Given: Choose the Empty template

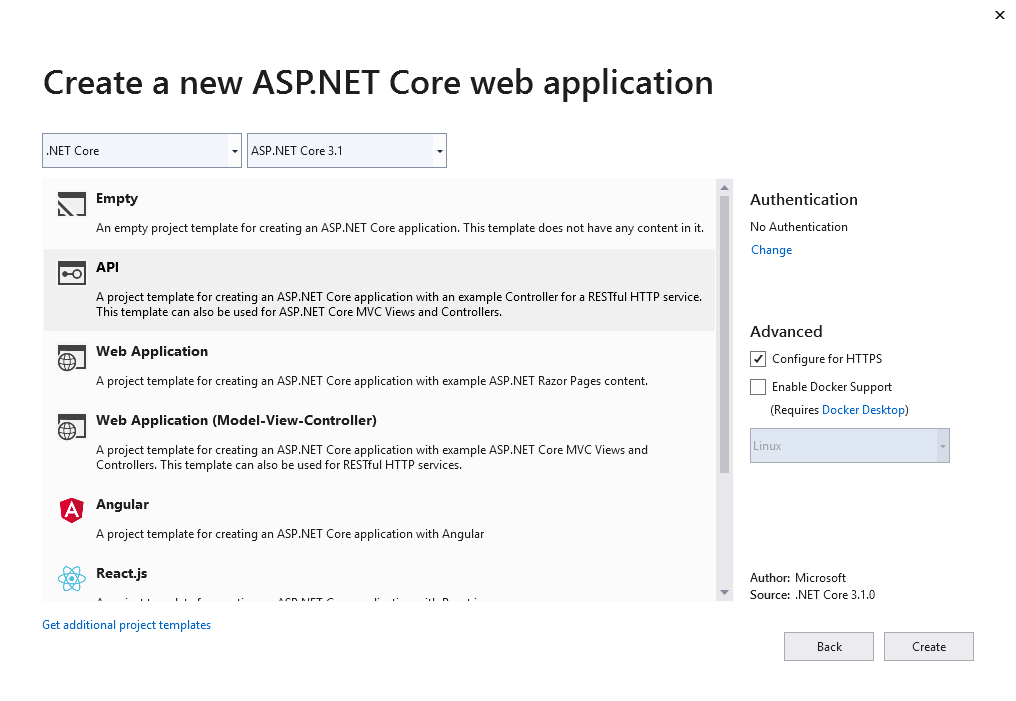Looking at the screenshot, I should (x=300, y=210).
